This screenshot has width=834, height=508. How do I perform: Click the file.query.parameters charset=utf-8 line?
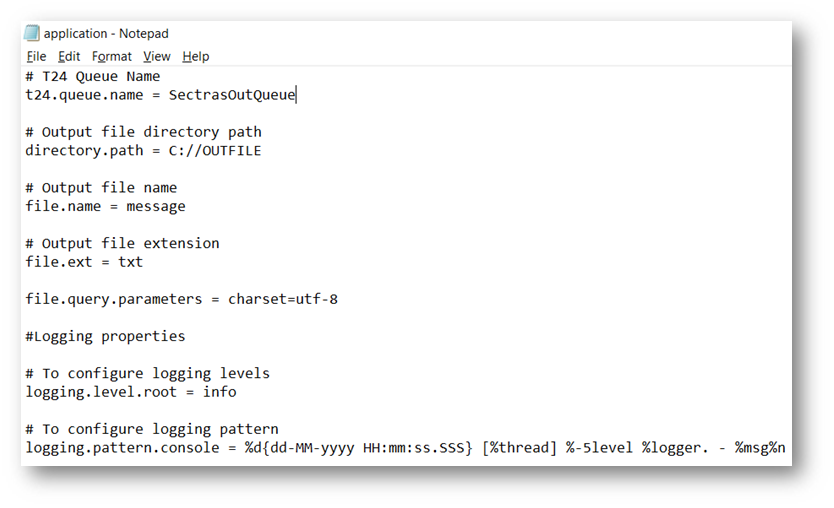(181, 299)
